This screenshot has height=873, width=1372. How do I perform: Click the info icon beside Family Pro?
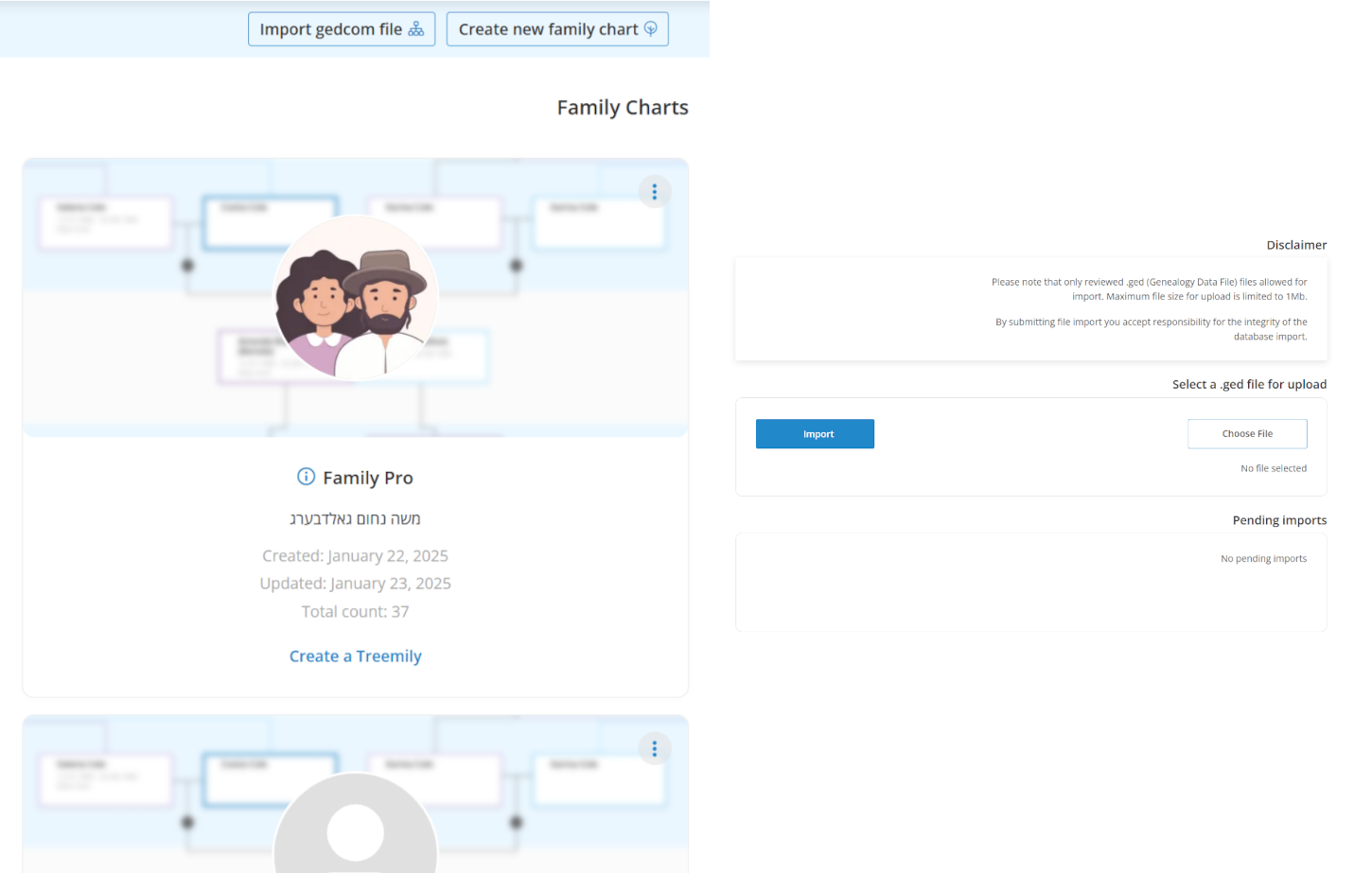pos(306,477)
